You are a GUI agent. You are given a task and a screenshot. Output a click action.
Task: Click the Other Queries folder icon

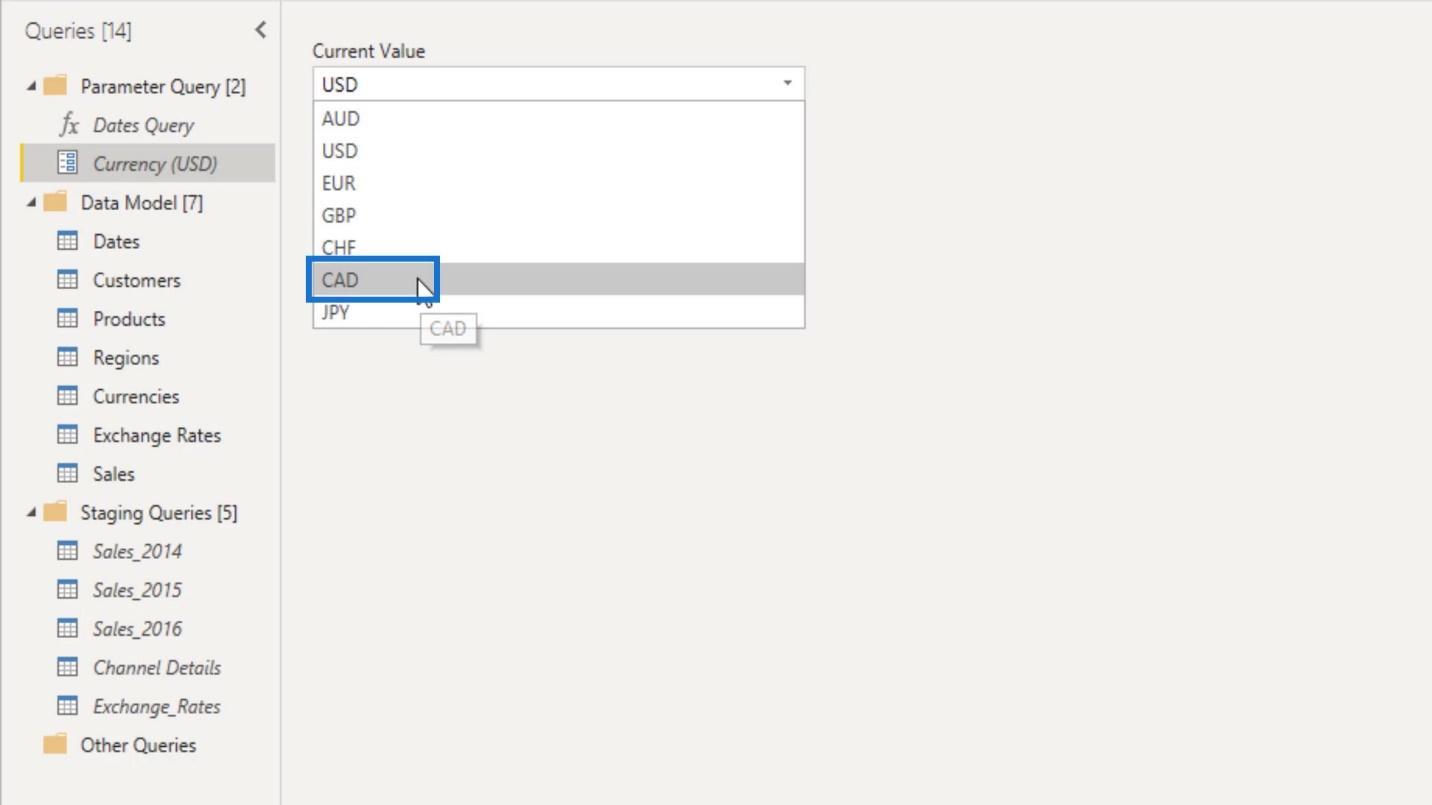(55, 745)
